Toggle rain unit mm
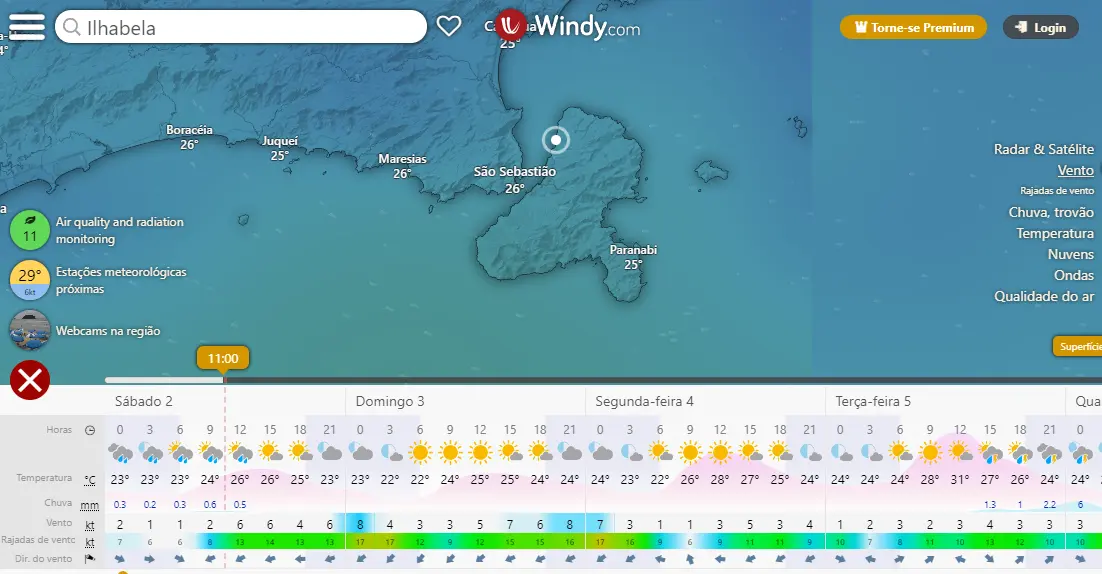 click(90, 504)
